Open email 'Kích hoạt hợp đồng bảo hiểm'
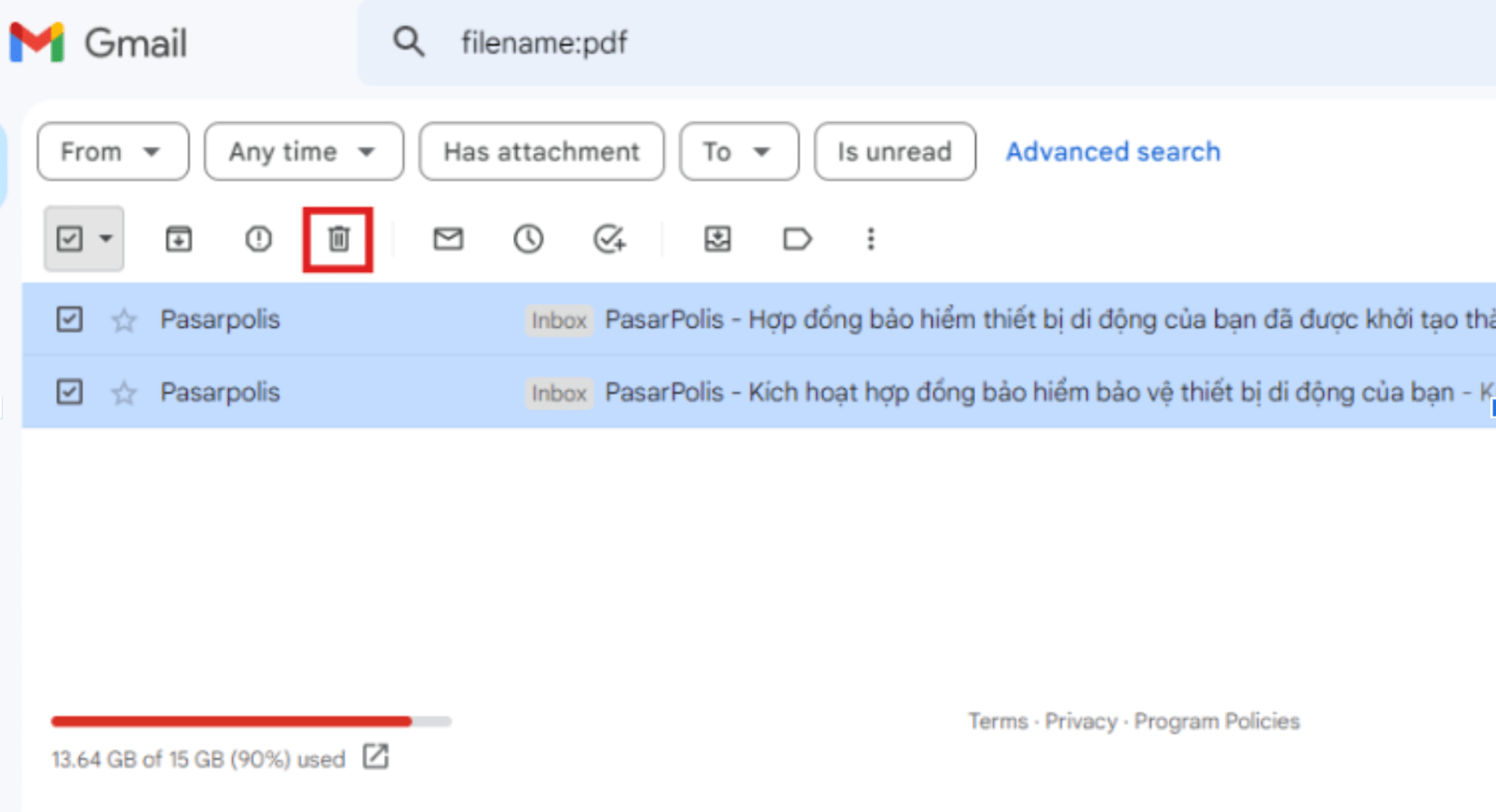Viewport: 1496px width, 812px height. coord(758,392)
